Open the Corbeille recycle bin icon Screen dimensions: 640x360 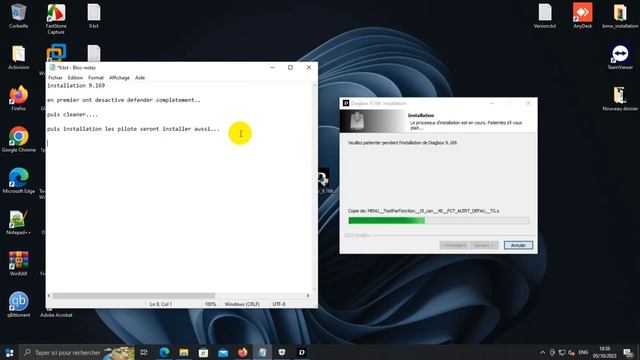pyautogui.click(x=18, y=16)
